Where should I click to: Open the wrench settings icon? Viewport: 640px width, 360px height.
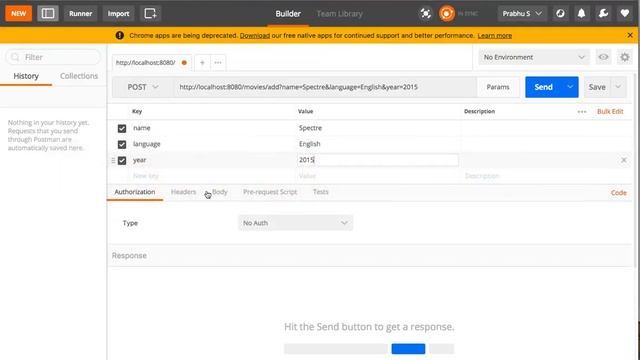pyautogui.click(x=603, y=13)
